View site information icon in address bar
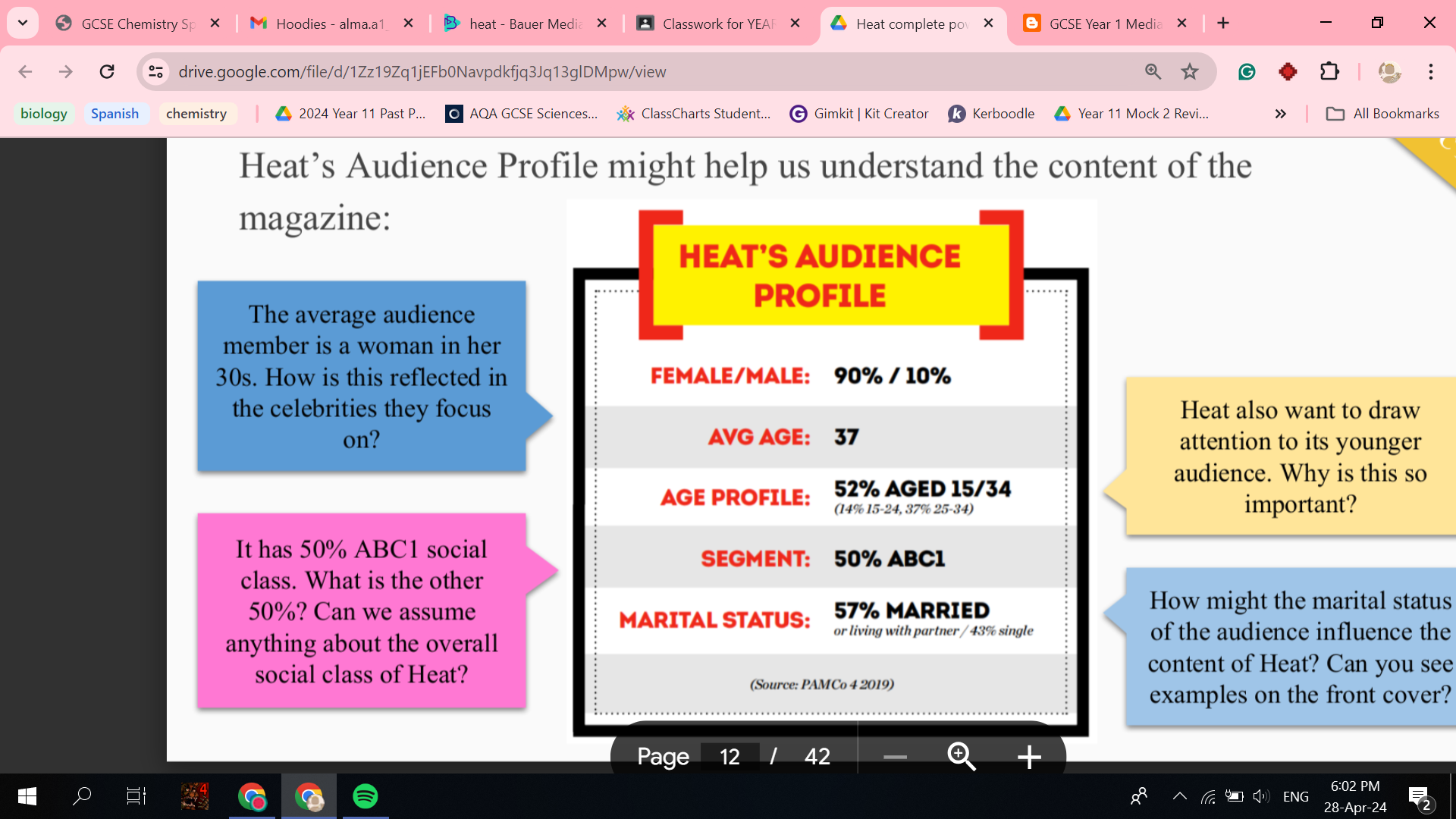Image resolution: width=1456 pixels, height=819 pixels. pyautogui.click(x=155, y=71)
